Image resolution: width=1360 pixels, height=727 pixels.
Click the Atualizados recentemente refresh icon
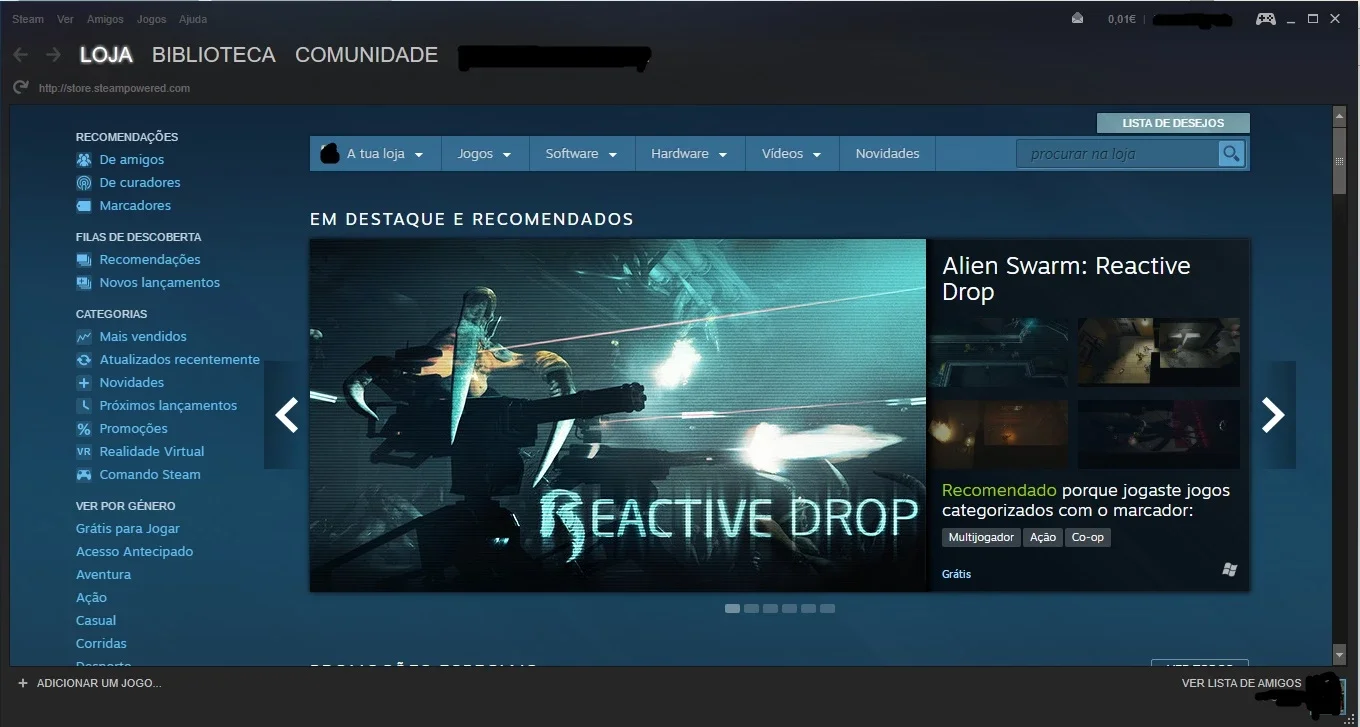[x=84, y=360]
